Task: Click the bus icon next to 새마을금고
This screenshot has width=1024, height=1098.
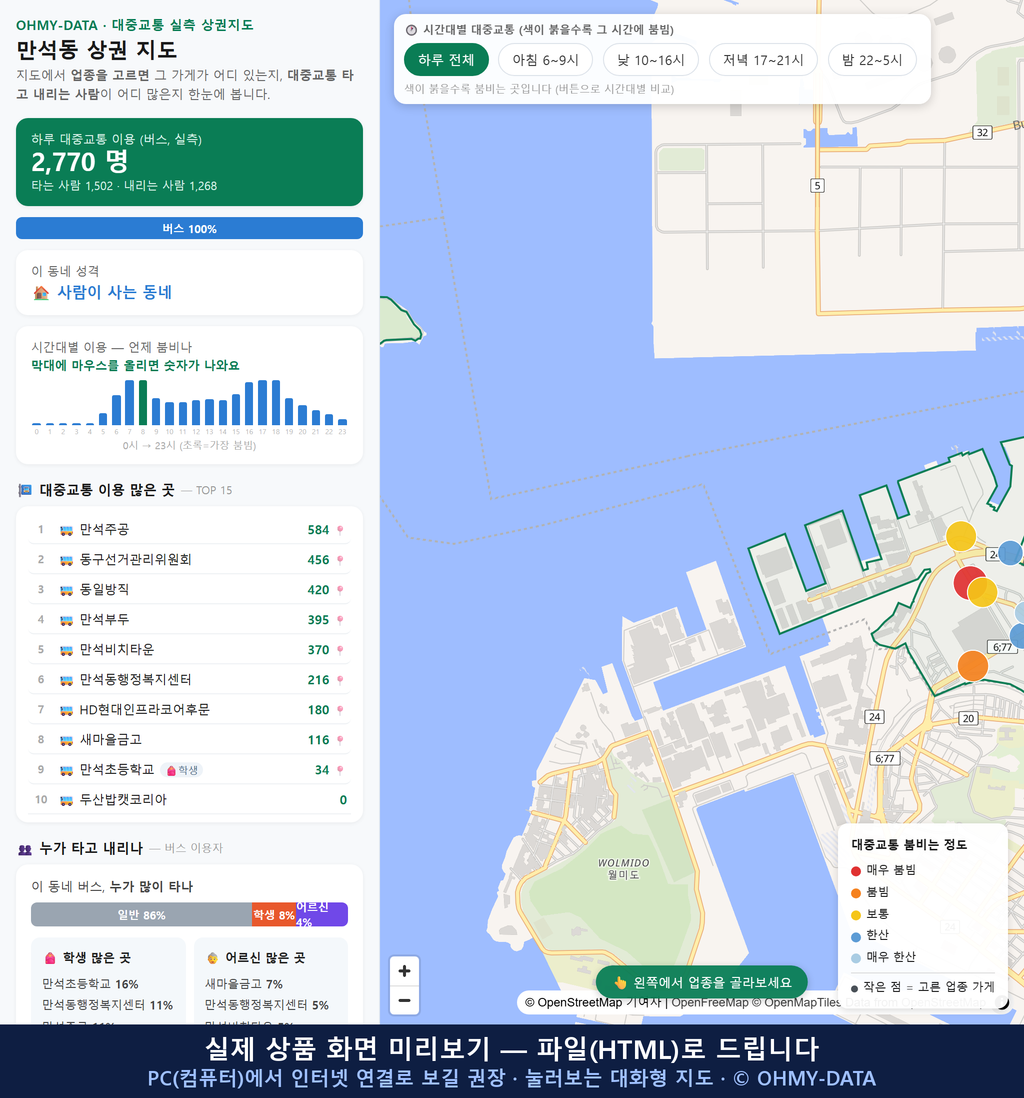Action: tap(67, 740)
